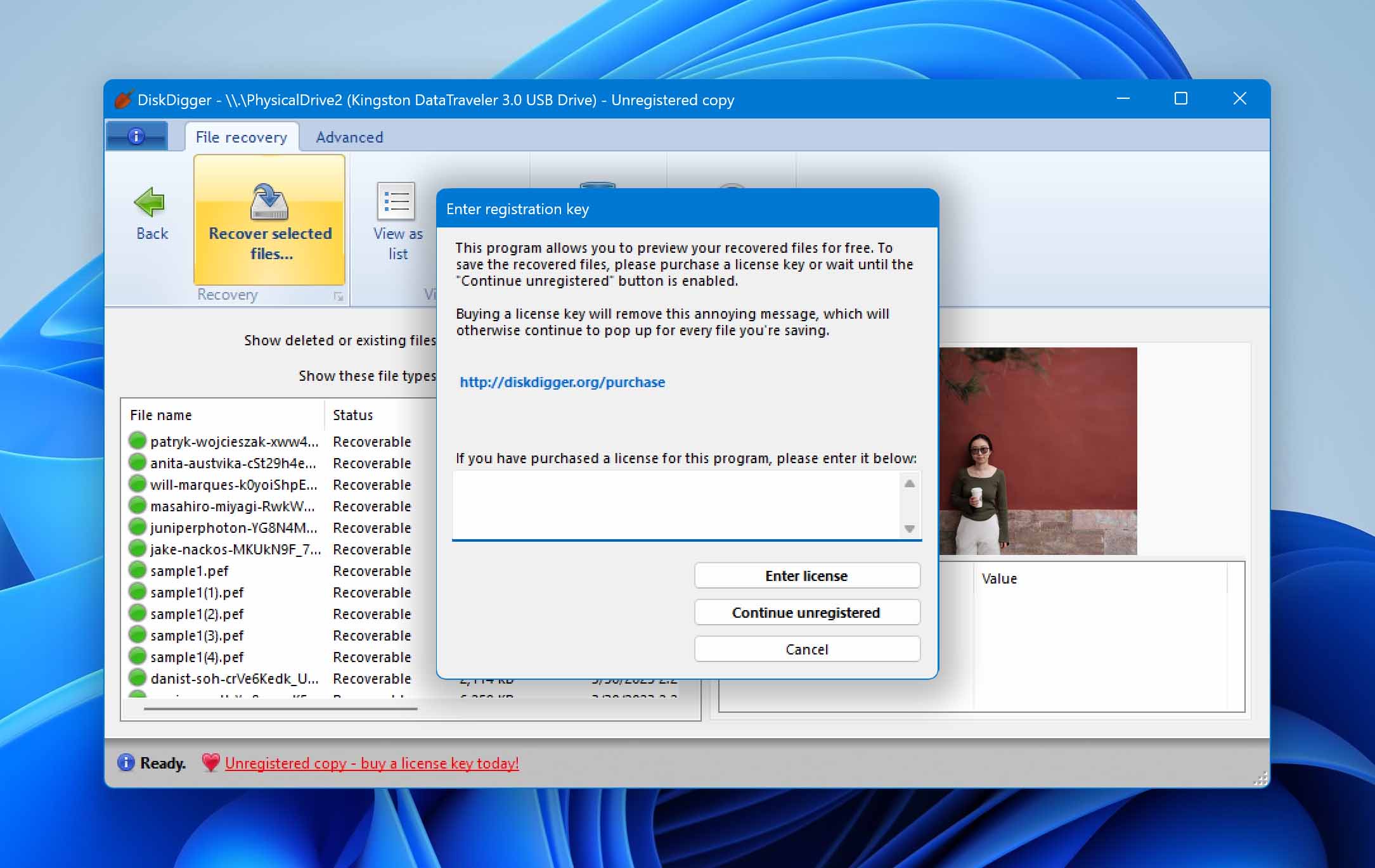Click green status dot for danist-soh file

[x=137, y=677]
